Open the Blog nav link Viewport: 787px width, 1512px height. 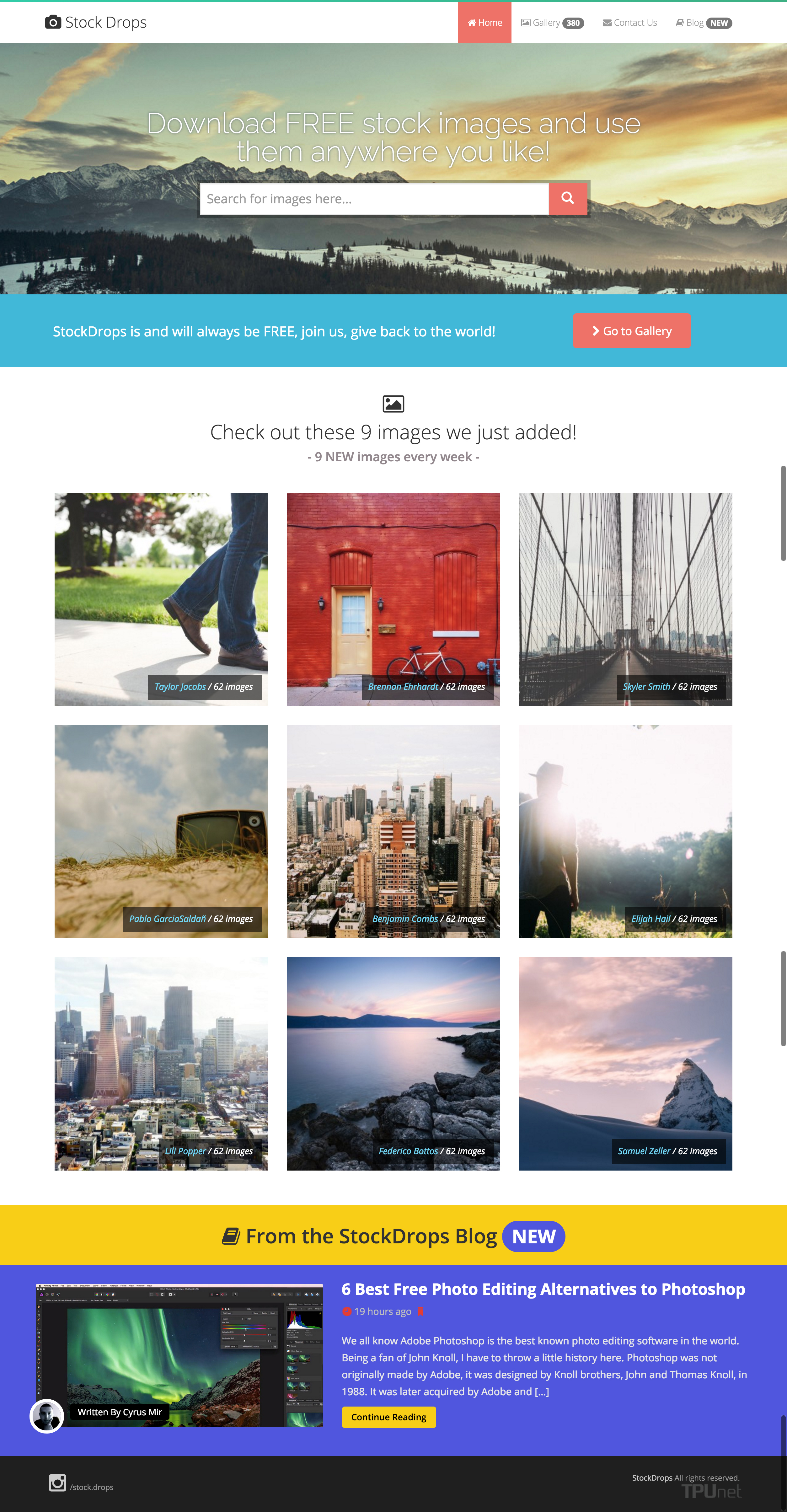(x=704, y=22)
